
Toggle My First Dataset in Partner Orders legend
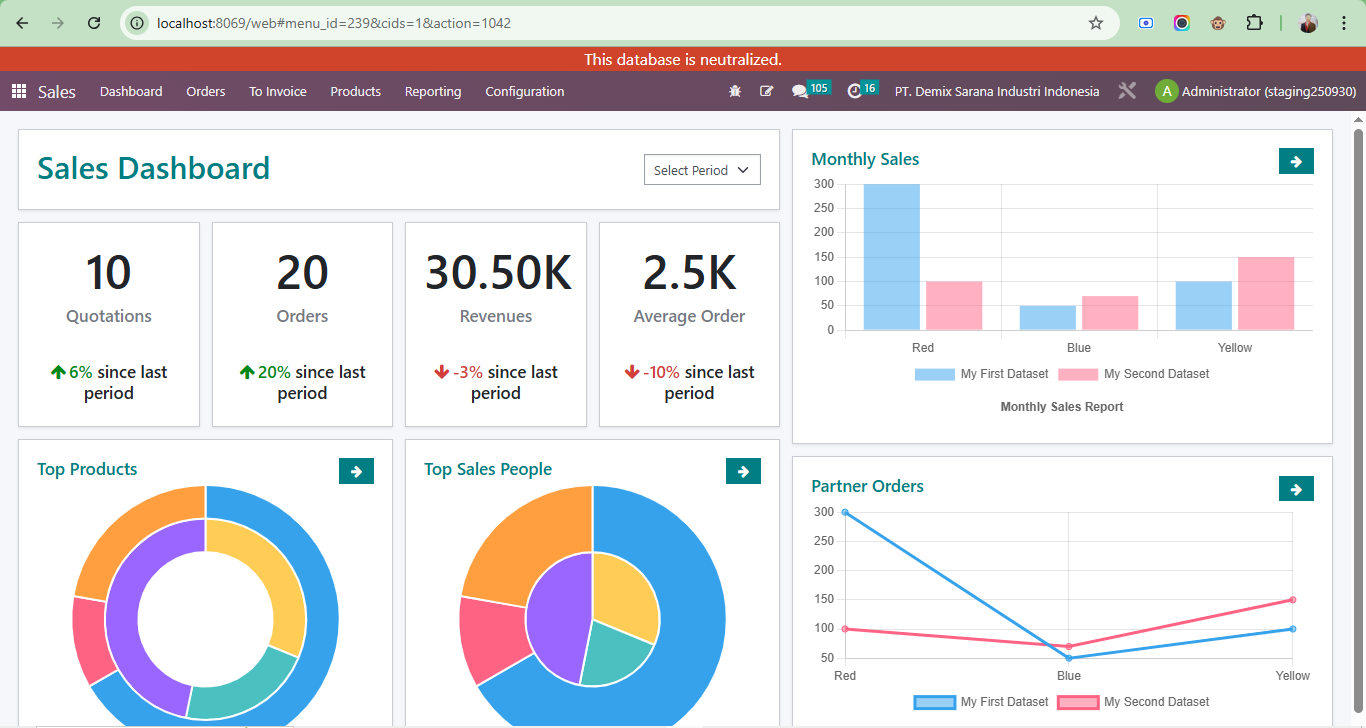[x=982, y=702]
